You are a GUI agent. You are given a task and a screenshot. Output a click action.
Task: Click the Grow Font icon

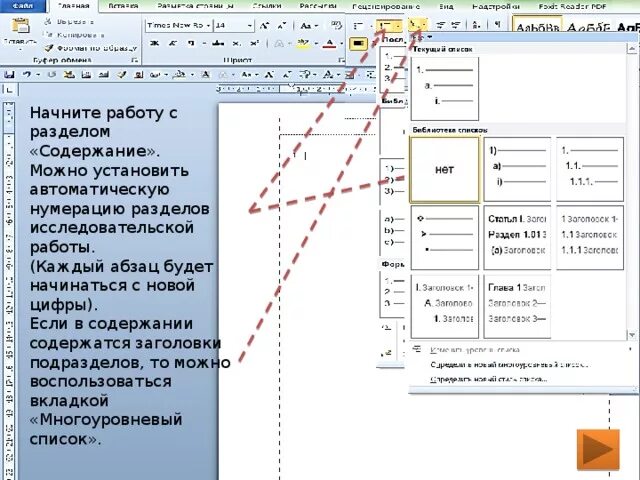pyautogui.click(x=264, y=26)
